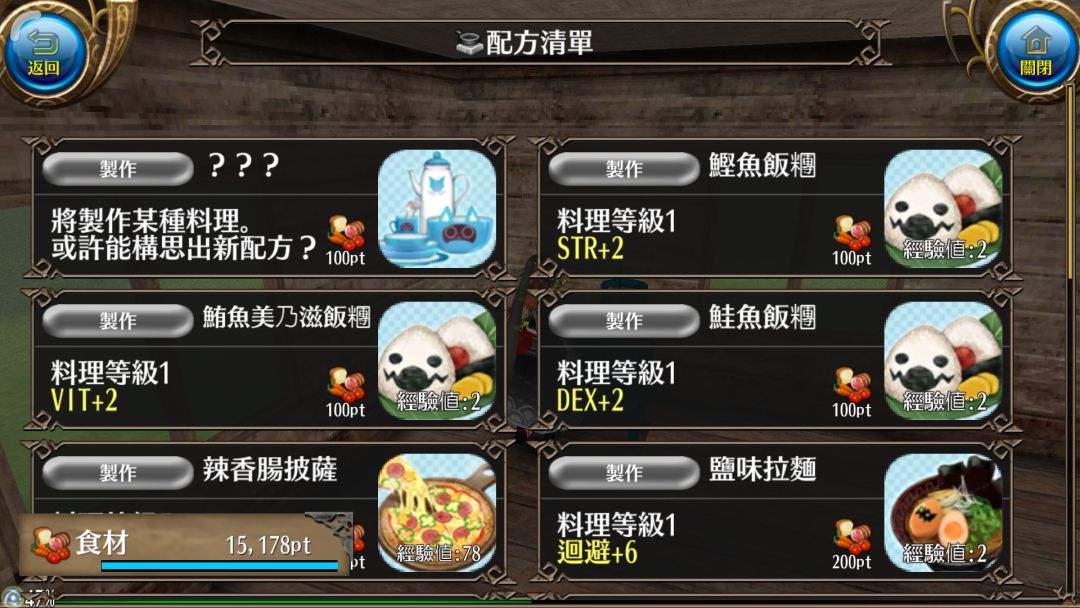Tap the 鹽味拉麵 ramen bowl image

(x=943, y=512)
